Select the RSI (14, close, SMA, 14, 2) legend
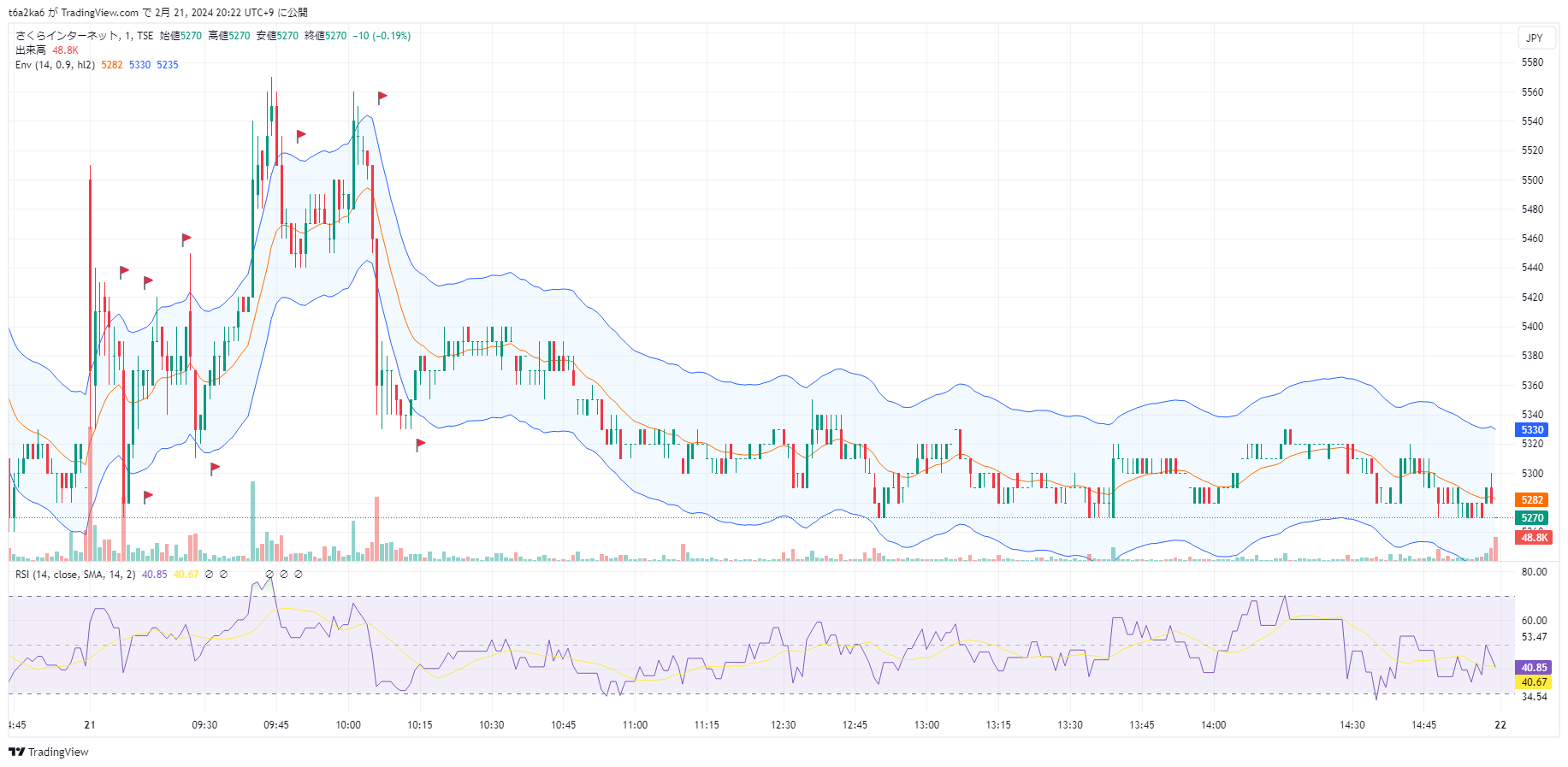Screen dimensions: 1568x767 75,575
